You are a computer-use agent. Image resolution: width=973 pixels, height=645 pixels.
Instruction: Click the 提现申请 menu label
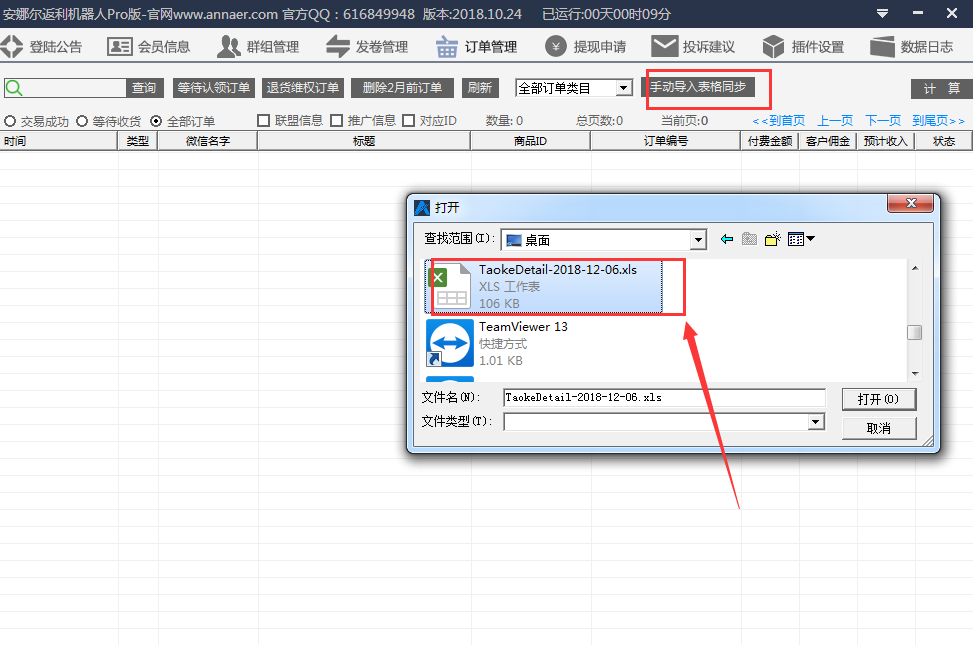click(600, 47)
